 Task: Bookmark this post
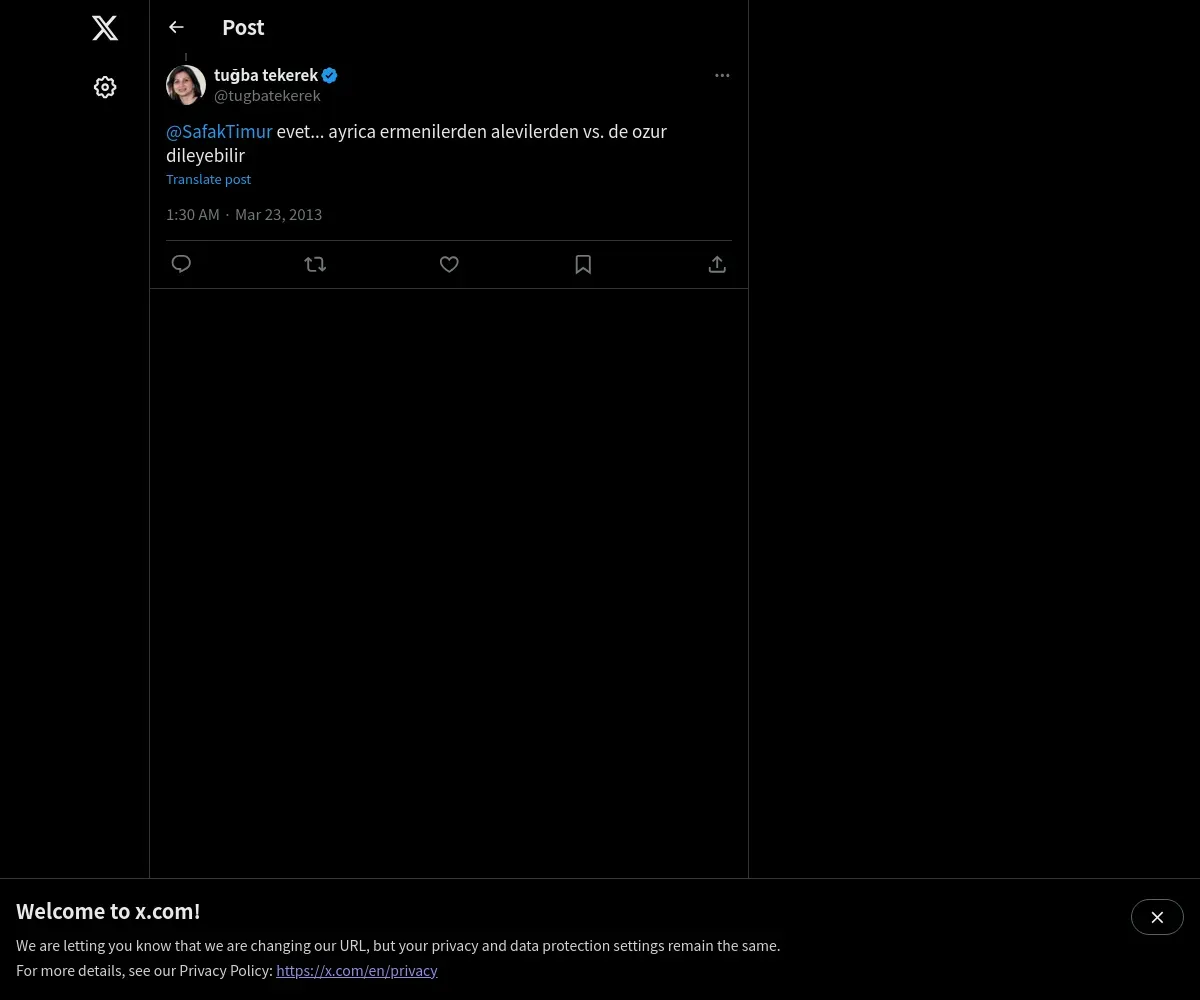(583, 264)
